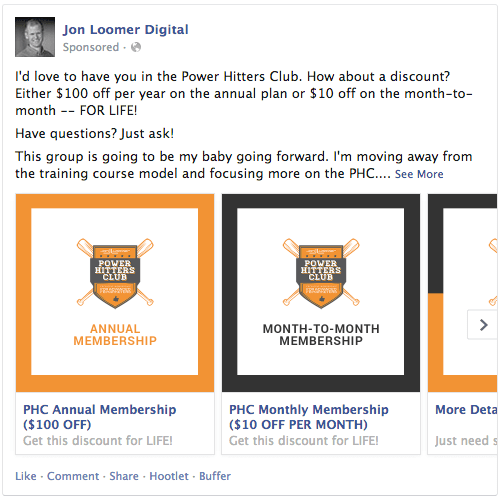Click the Hootlet action link
This screenshot has width=503, height=497.
pos(169,476)
